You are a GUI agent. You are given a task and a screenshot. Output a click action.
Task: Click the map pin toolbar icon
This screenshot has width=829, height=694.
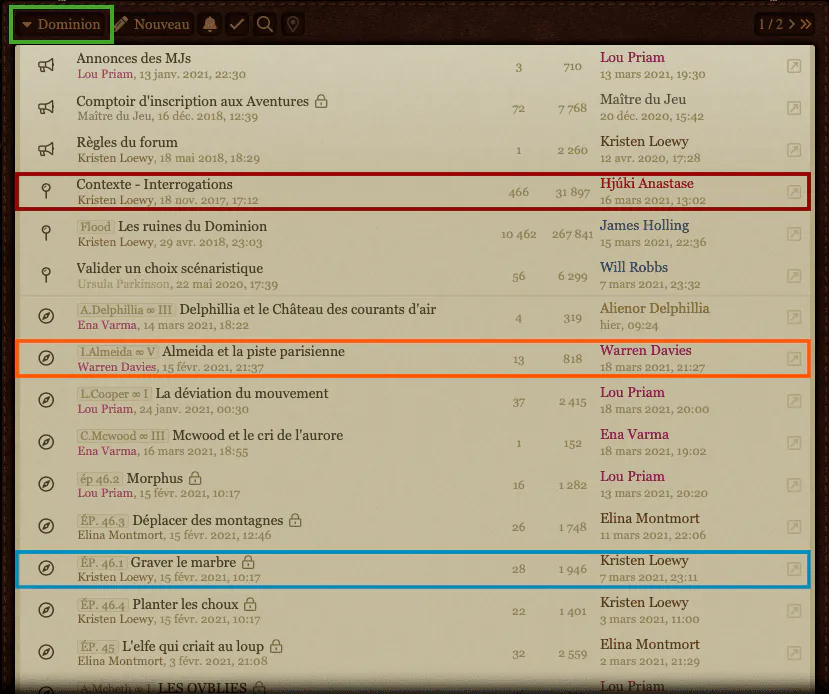click(x=293, y=24)
